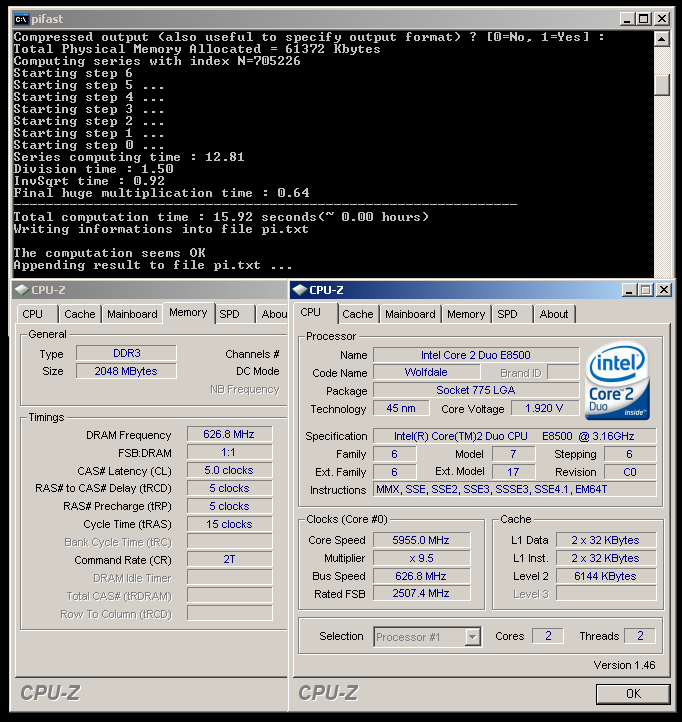Open About tab in front CPU-Z window
The height and width of the screenshot is (722, 682).
554,314
